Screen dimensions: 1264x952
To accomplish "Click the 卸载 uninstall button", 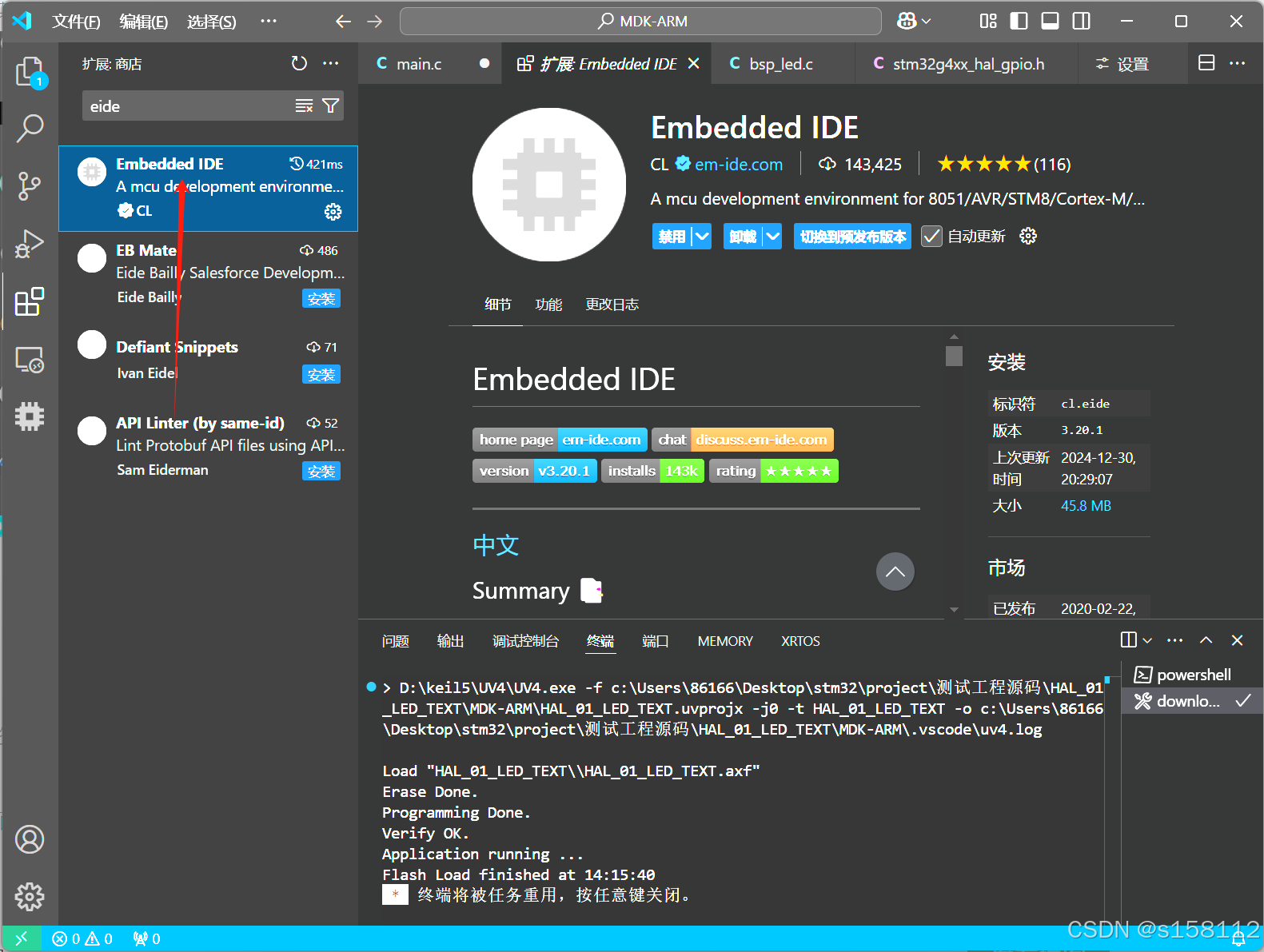I will [x=743, y=237].
